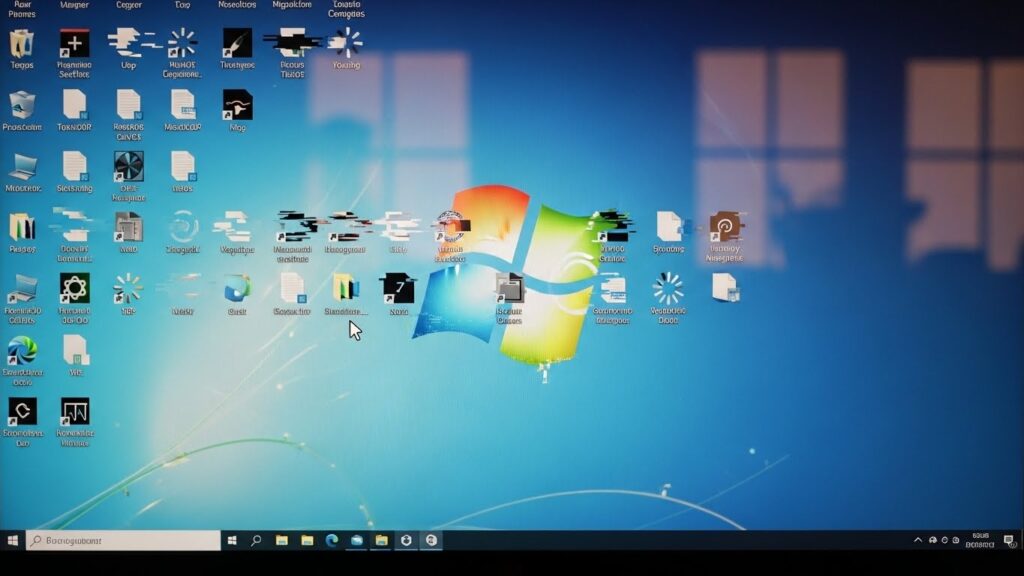1024x576 pixels.
Task: Open spinner shortcut beside flower-outline icon
Action: [128, 289]
